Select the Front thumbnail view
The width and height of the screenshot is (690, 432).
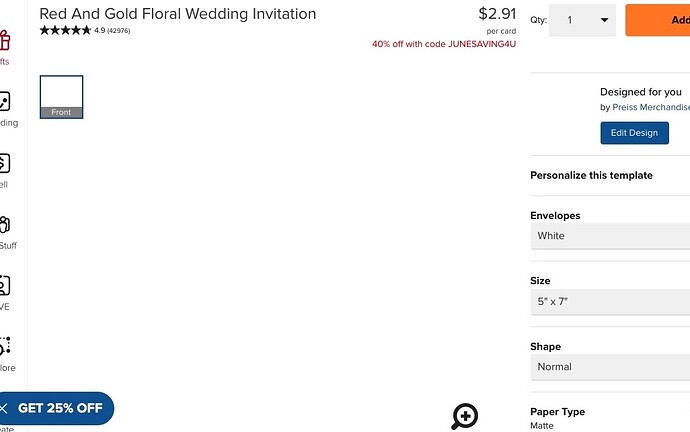(61, 97)
